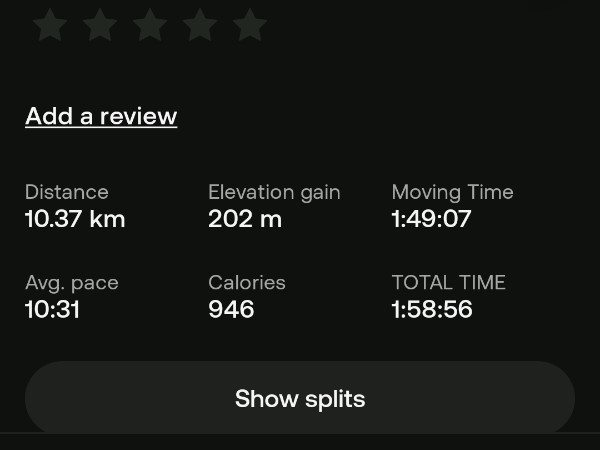Viewport: 600px width, 450px height.
Task: Click the TOTAL TIME label
Action: click(448, 283)
